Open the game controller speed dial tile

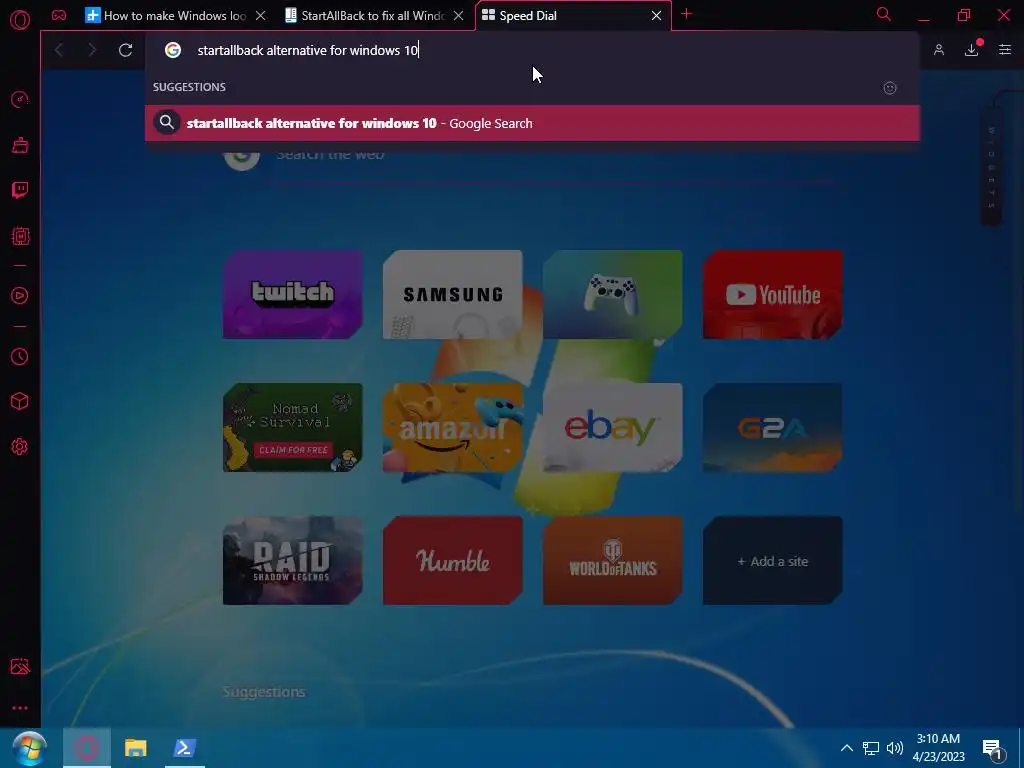tap(613, 295)
